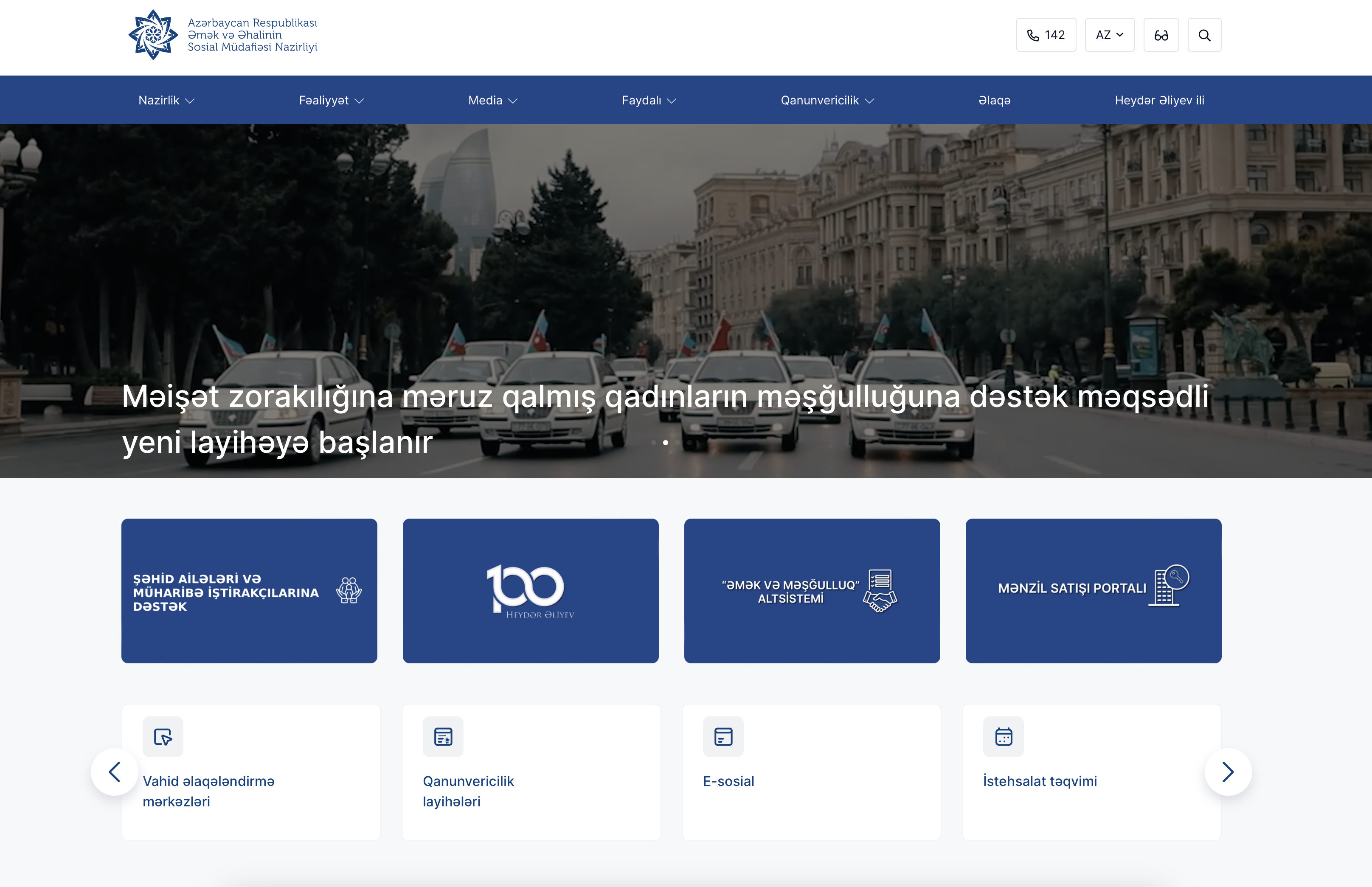Click the handshake icon on Əmək və Məşğulluq card
This screenshot has height=887, width=1372.
pos(880,591)
